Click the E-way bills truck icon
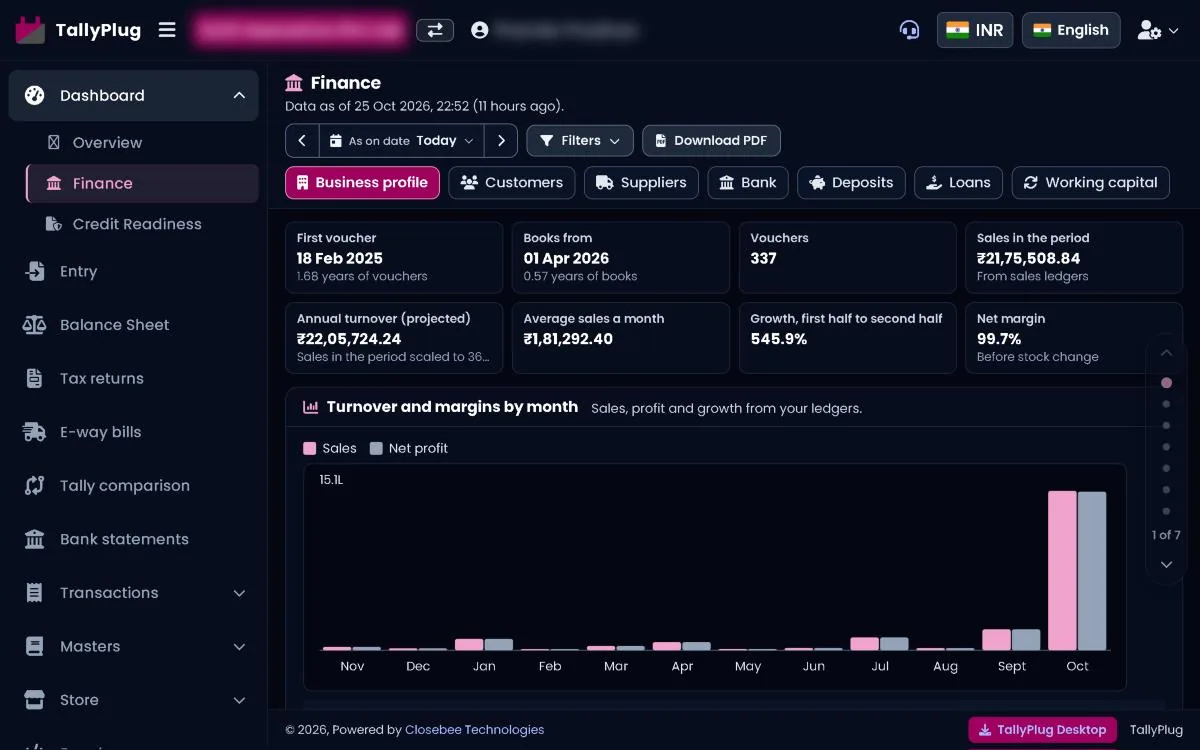 coord(35,432)
